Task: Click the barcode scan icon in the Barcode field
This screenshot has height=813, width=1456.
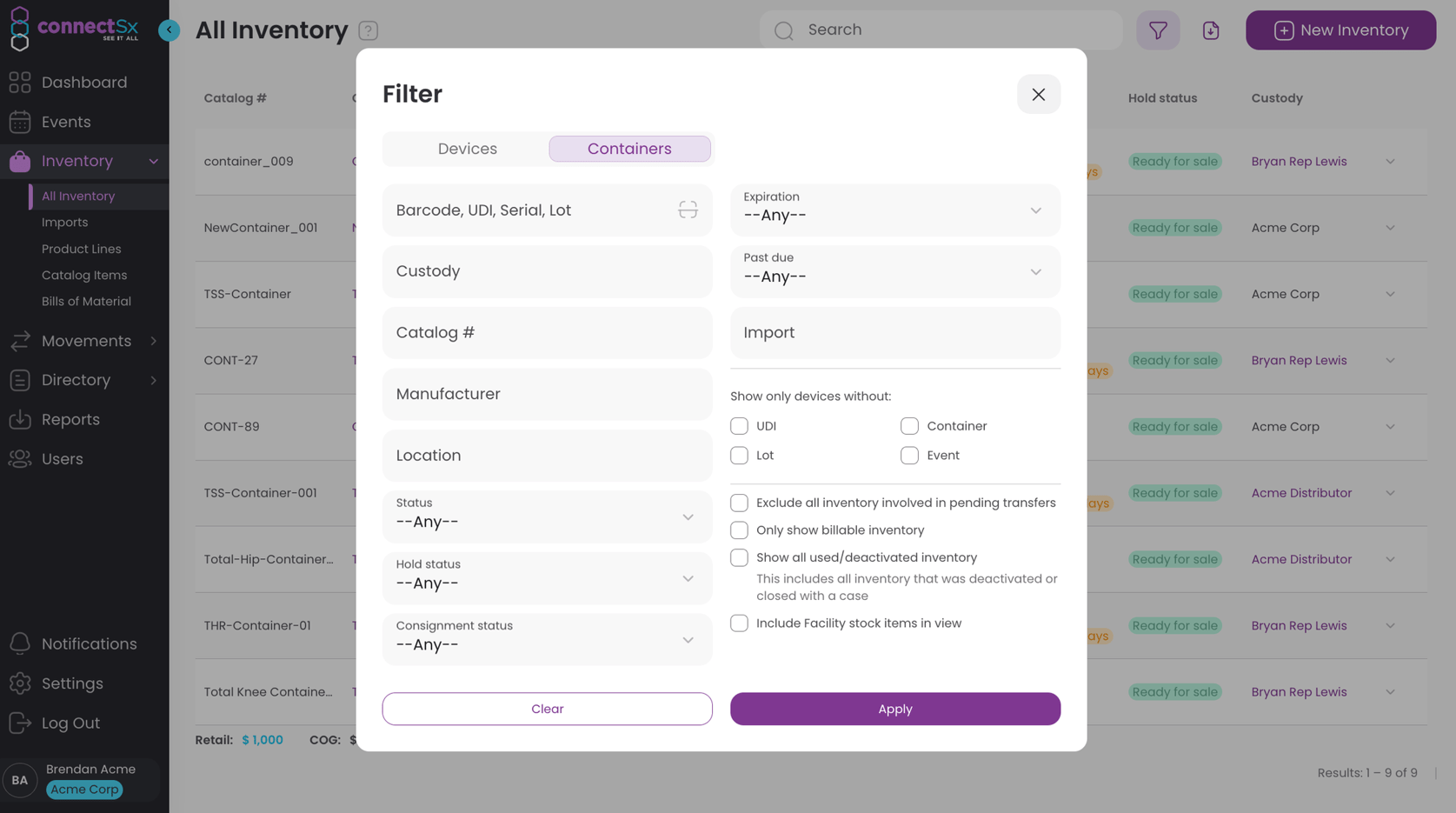Action: 688,210
